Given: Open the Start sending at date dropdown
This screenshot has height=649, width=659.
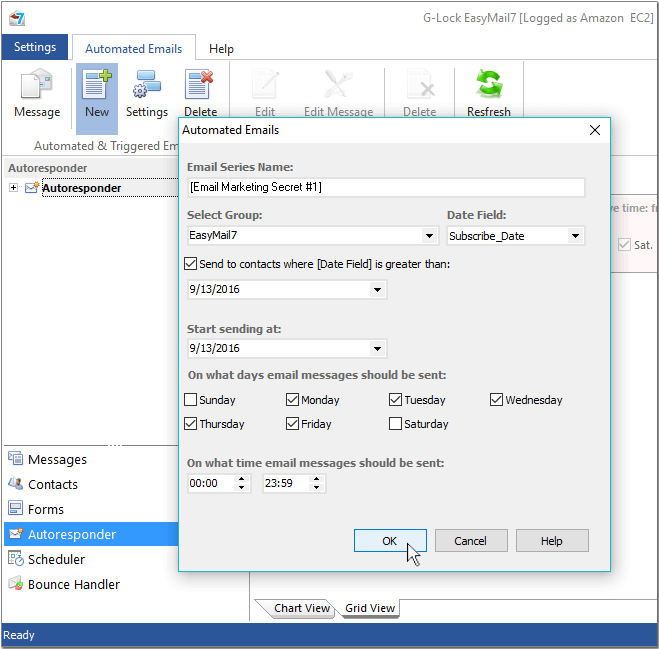Looking at the screenshot, I should point(377,348).
